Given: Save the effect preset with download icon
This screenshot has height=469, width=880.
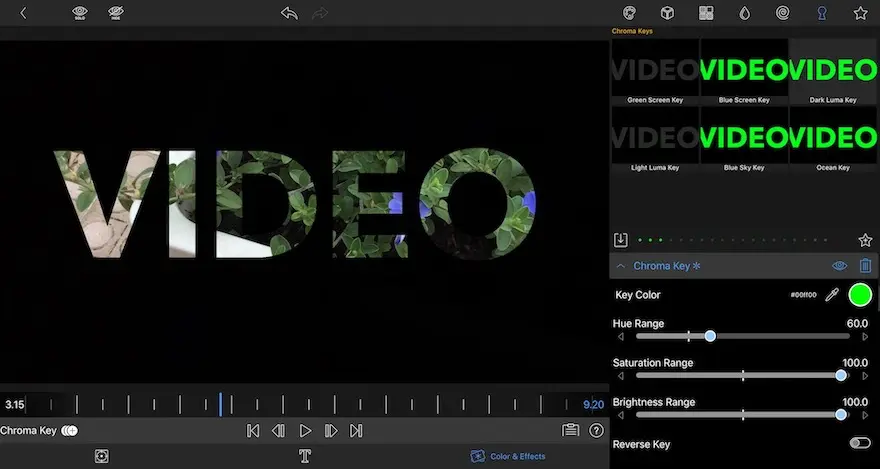Looking at the screenshot, I should tap(620, 240).
